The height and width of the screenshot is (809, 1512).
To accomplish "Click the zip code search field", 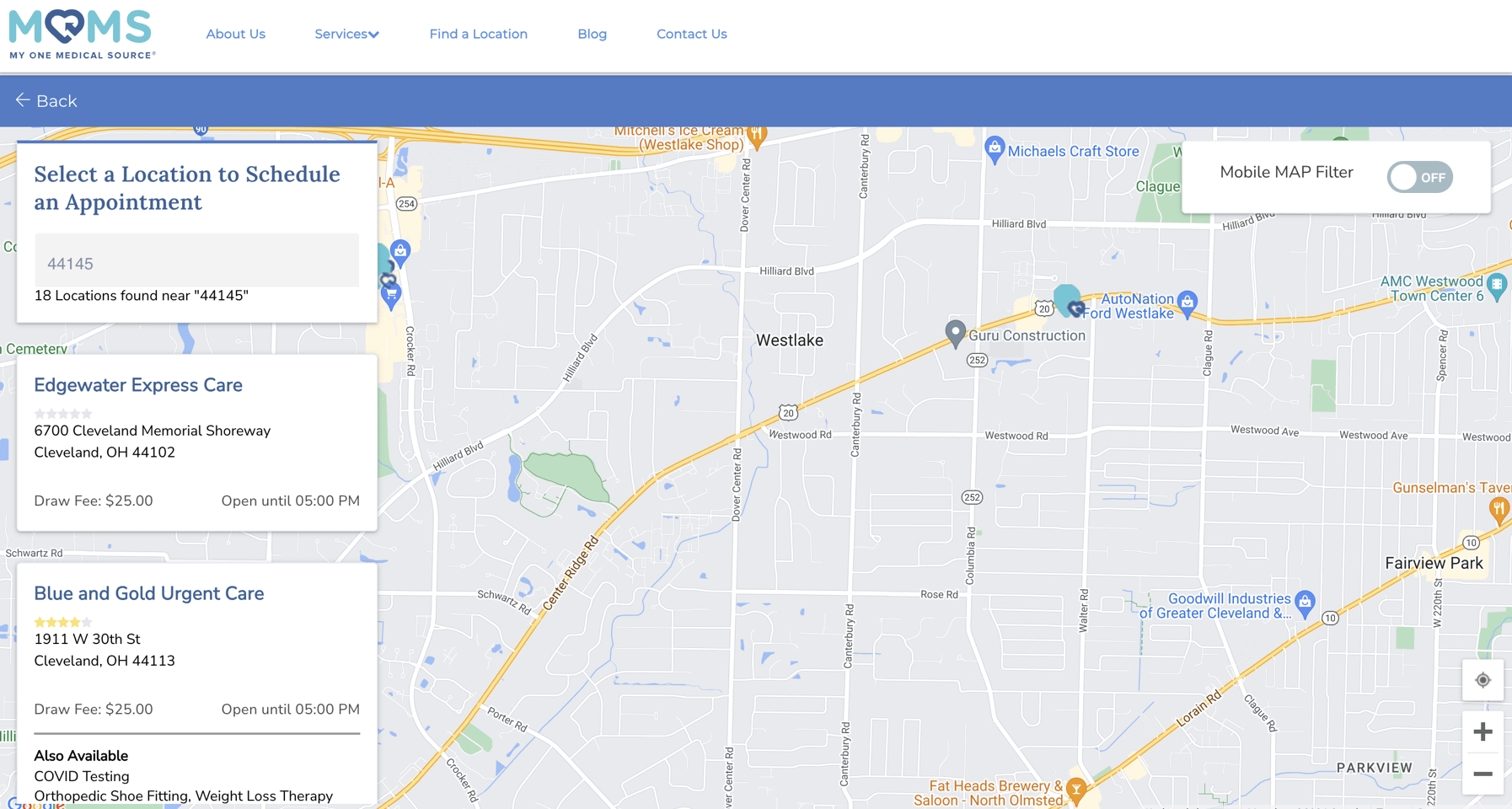I will (197, 262).
